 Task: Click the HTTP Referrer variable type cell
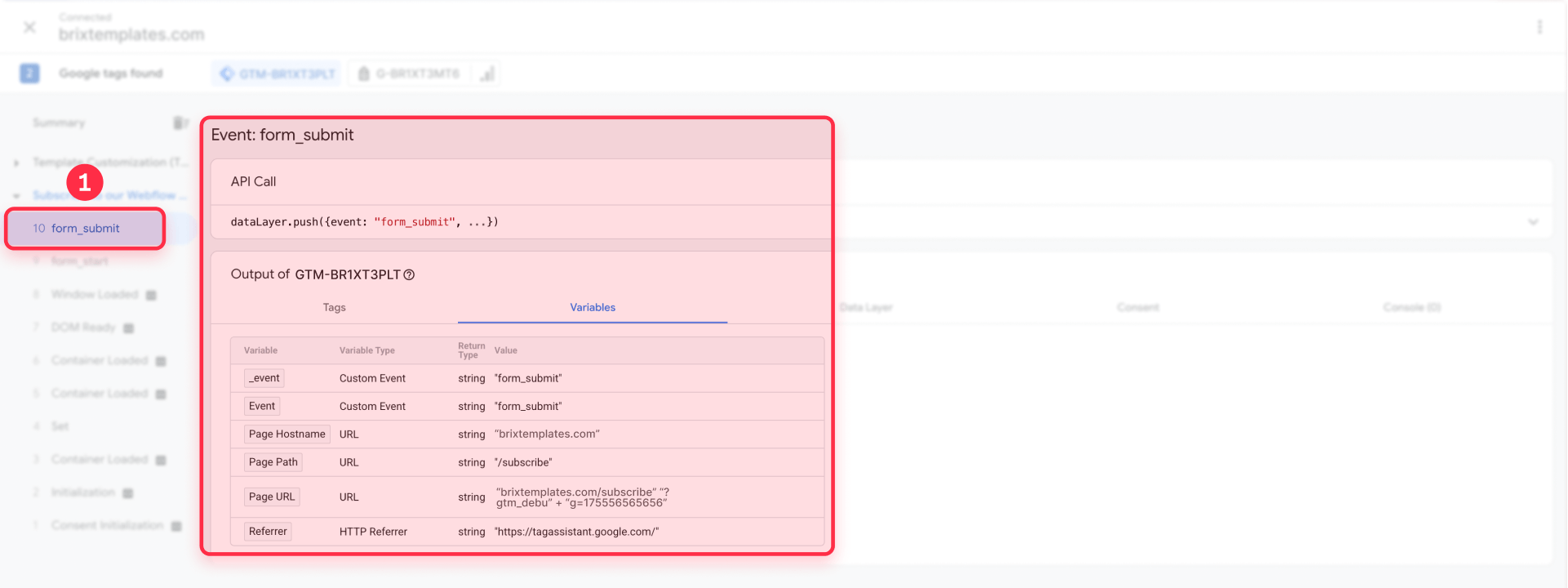[373, 532]
